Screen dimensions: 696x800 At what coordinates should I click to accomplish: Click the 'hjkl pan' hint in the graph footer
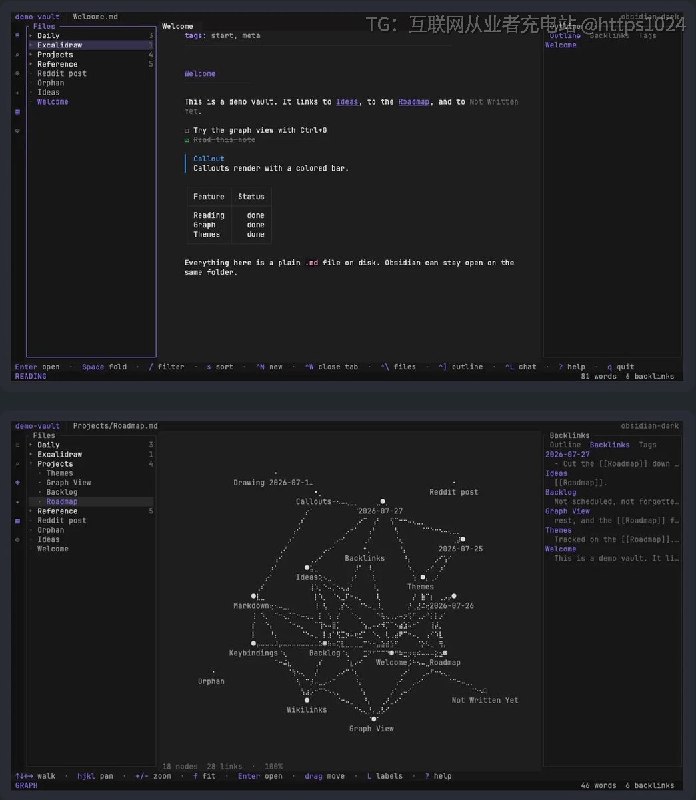tap(95, 776)
